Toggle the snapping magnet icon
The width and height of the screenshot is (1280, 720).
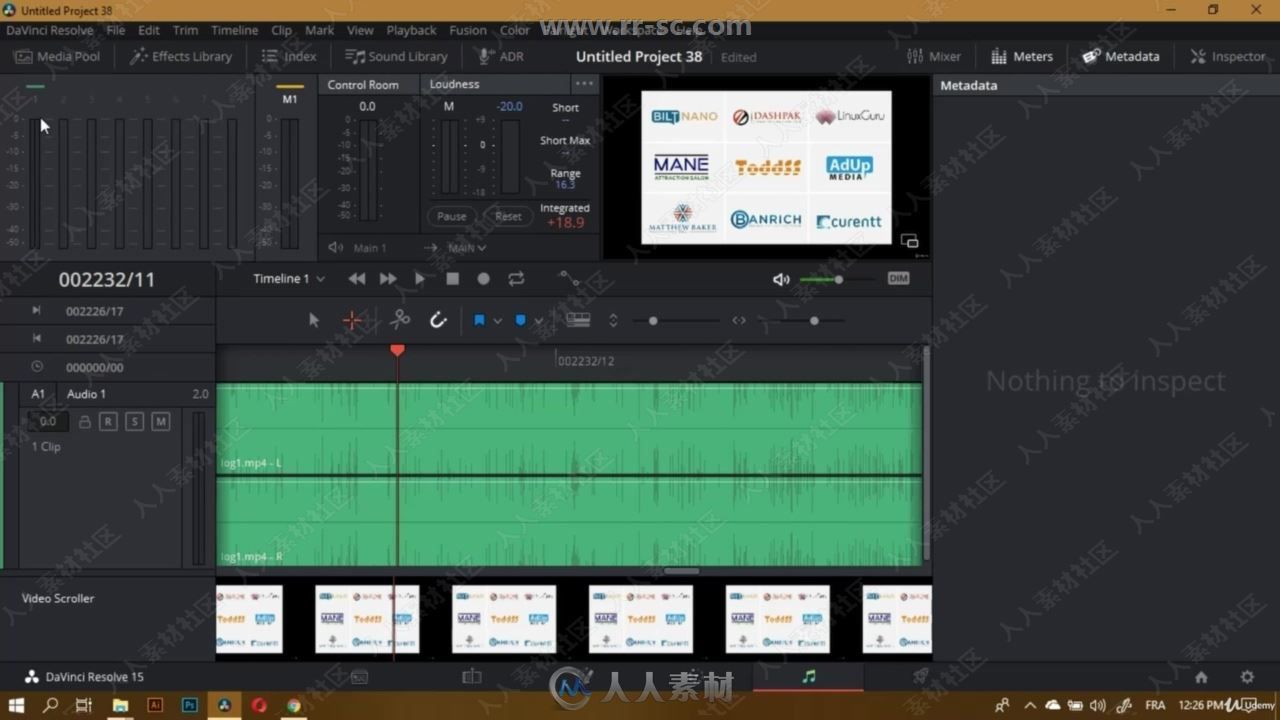tap(437, 320)
